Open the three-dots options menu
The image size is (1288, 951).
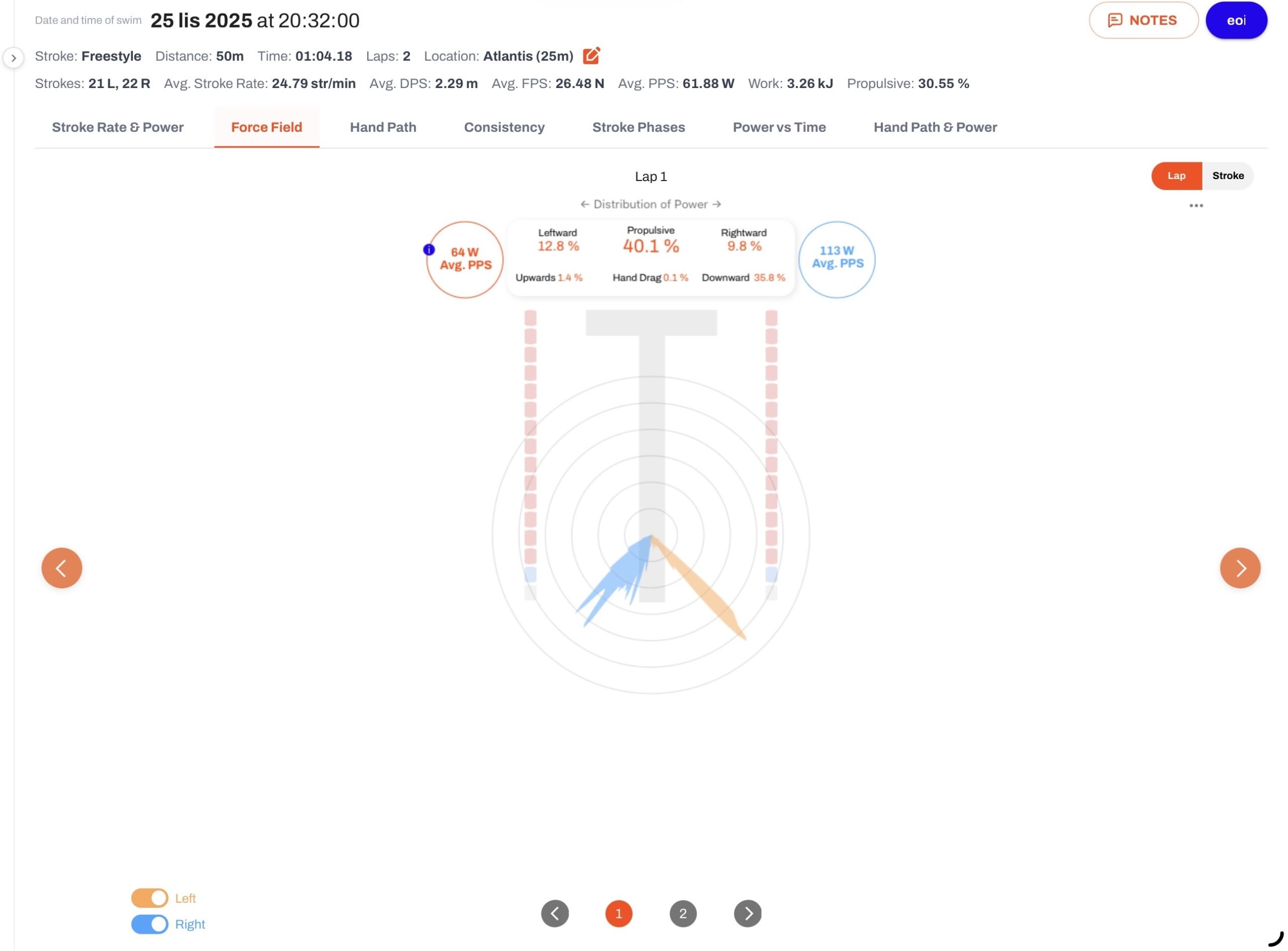1196,206
